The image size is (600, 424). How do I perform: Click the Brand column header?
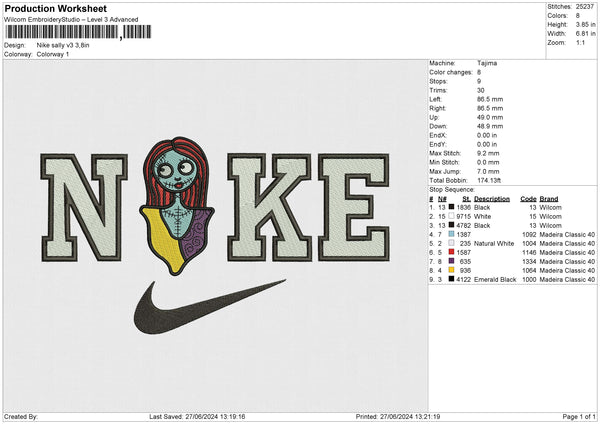(549, 199)
